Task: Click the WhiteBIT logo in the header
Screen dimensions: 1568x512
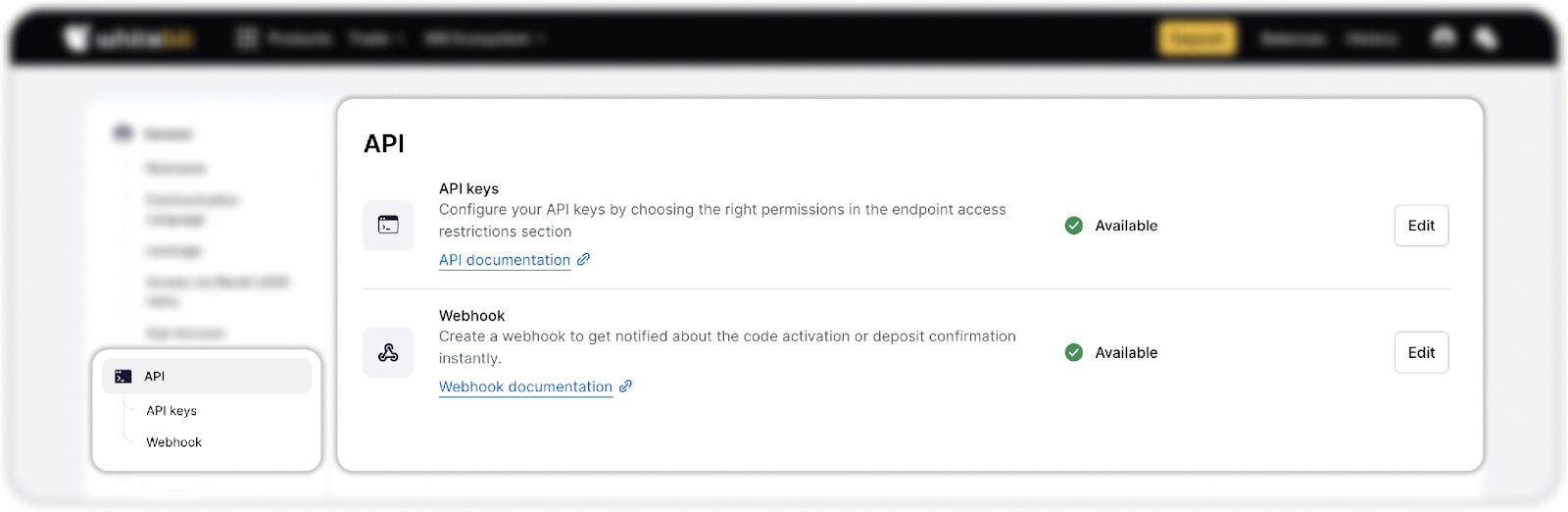Action: [128, 39]
